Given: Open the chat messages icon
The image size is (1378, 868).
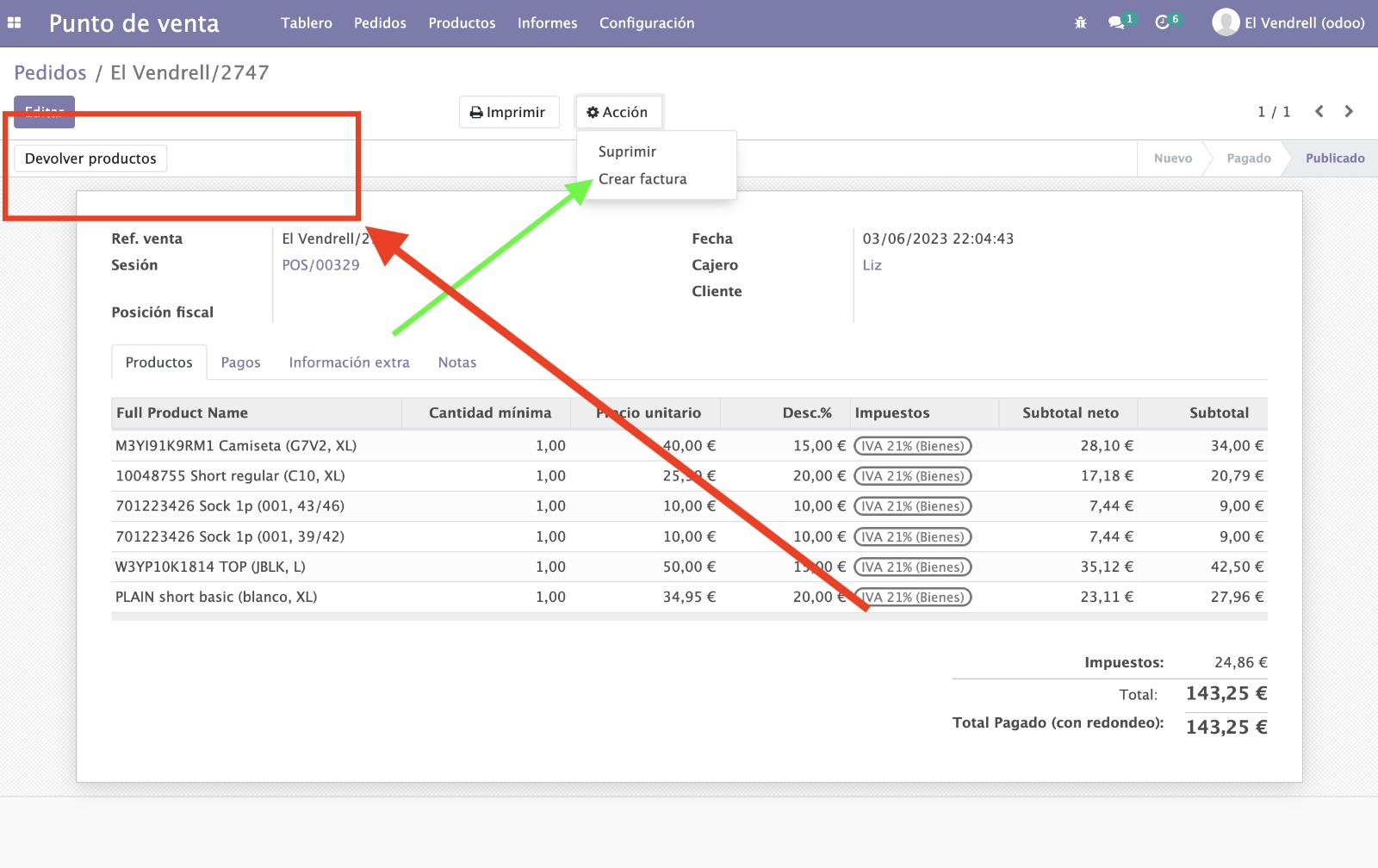Looking at the screenshot, I should tap(1117, 23).
